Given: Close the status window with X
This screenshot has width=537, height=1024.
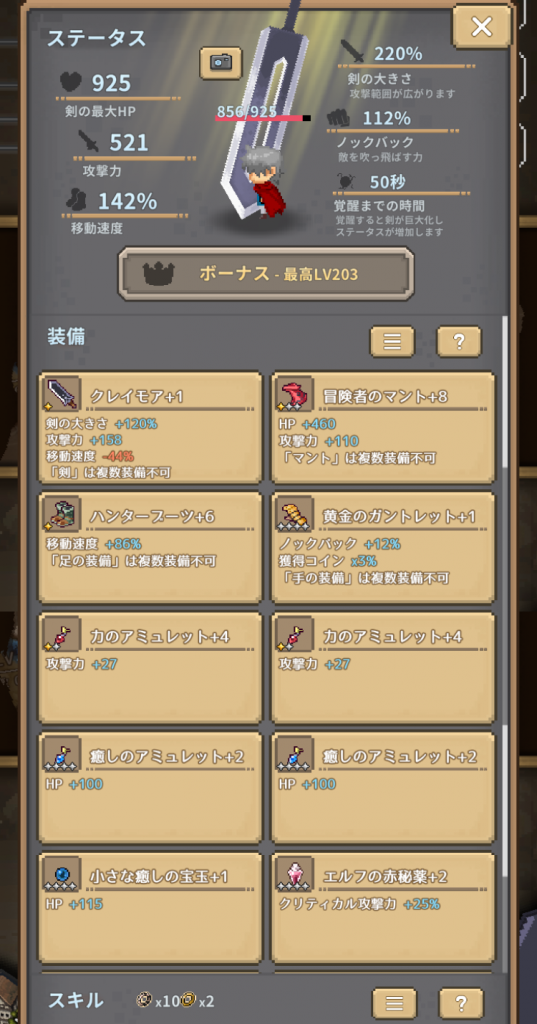Looking at the screenshot, I should [x=482, y=27].
